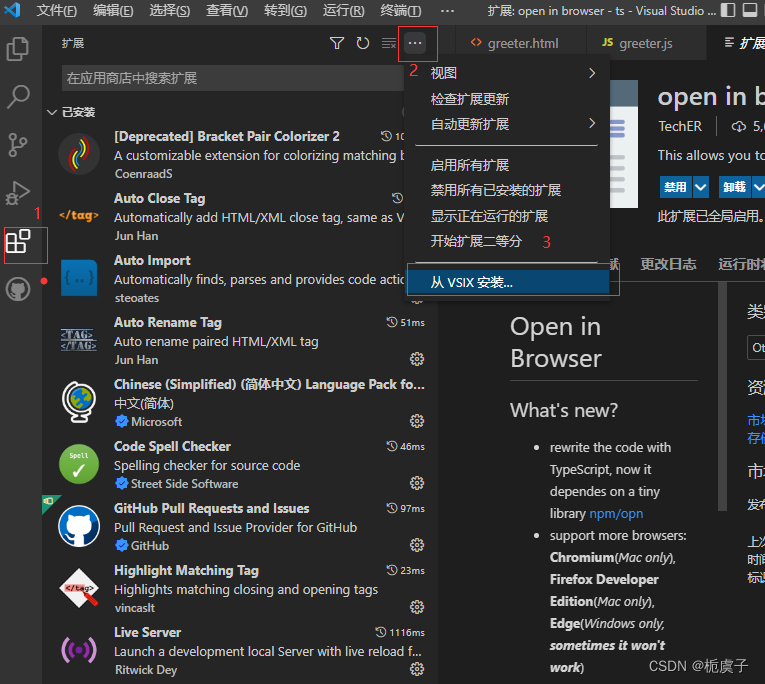Open gear settings for Chinese Language Pack
Screen dimensions: 765x684
click(417, 421)
